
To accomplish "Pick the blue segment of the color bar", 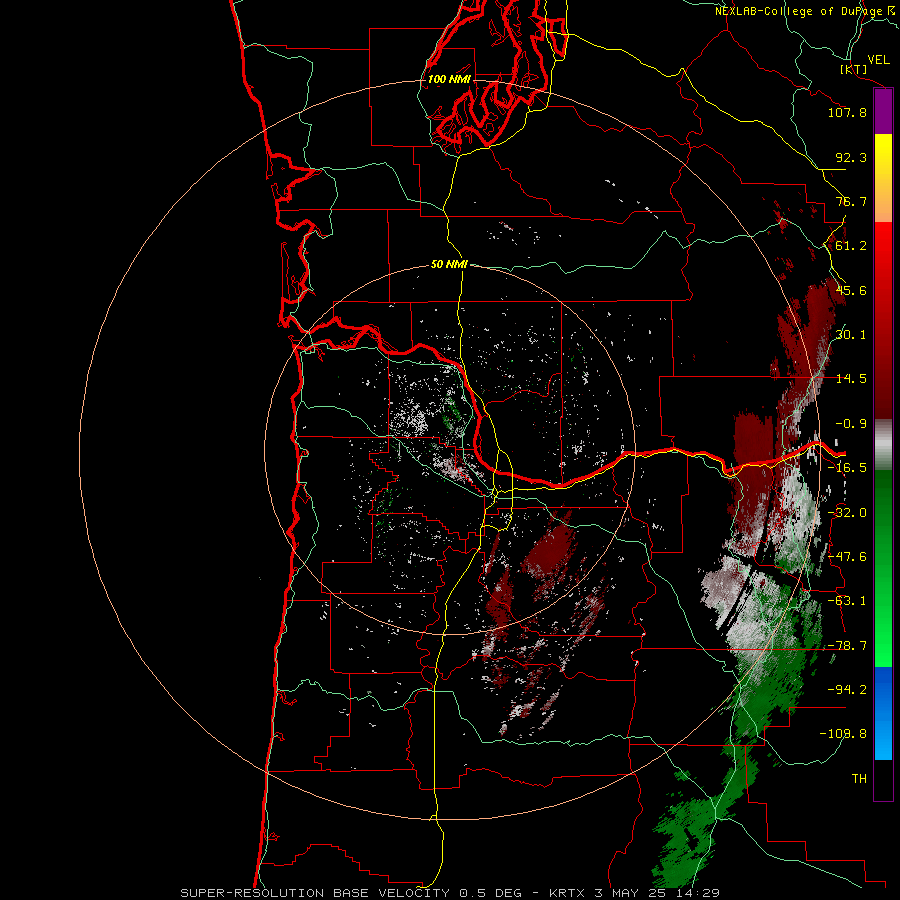I will [x=883, y=713].
